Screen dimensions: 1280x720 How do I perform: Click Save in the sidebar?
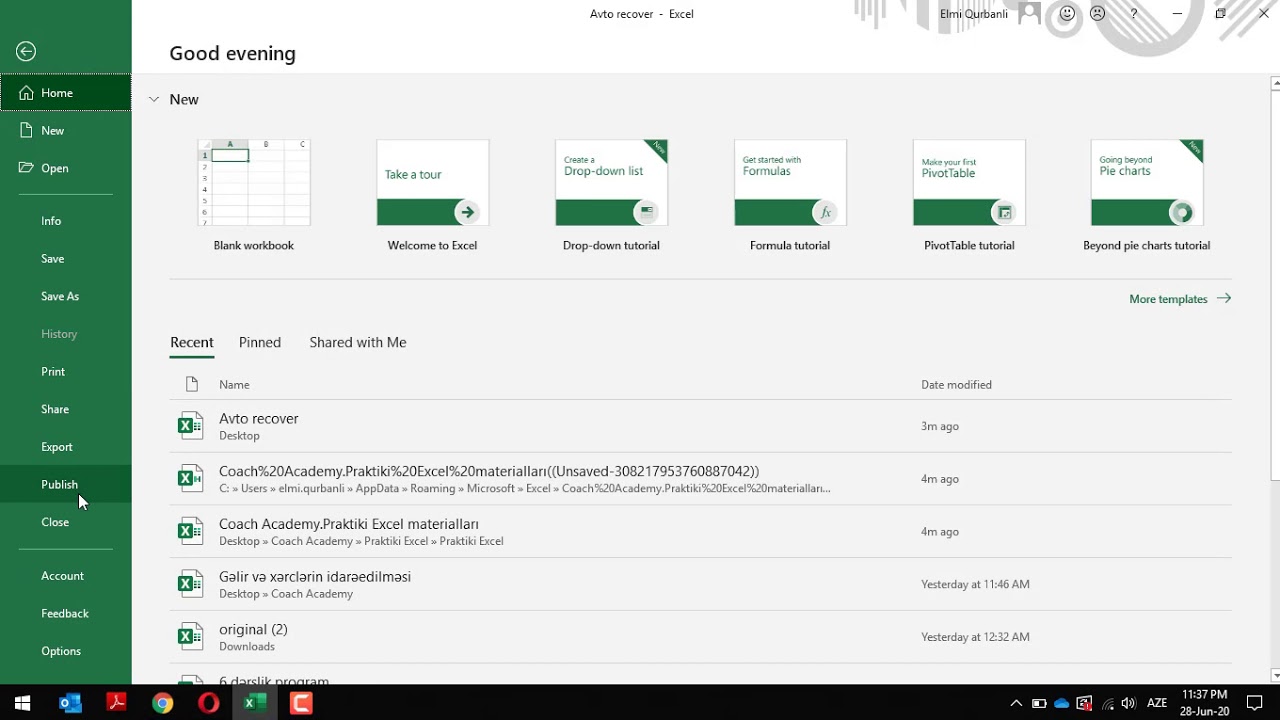(65, 259)
